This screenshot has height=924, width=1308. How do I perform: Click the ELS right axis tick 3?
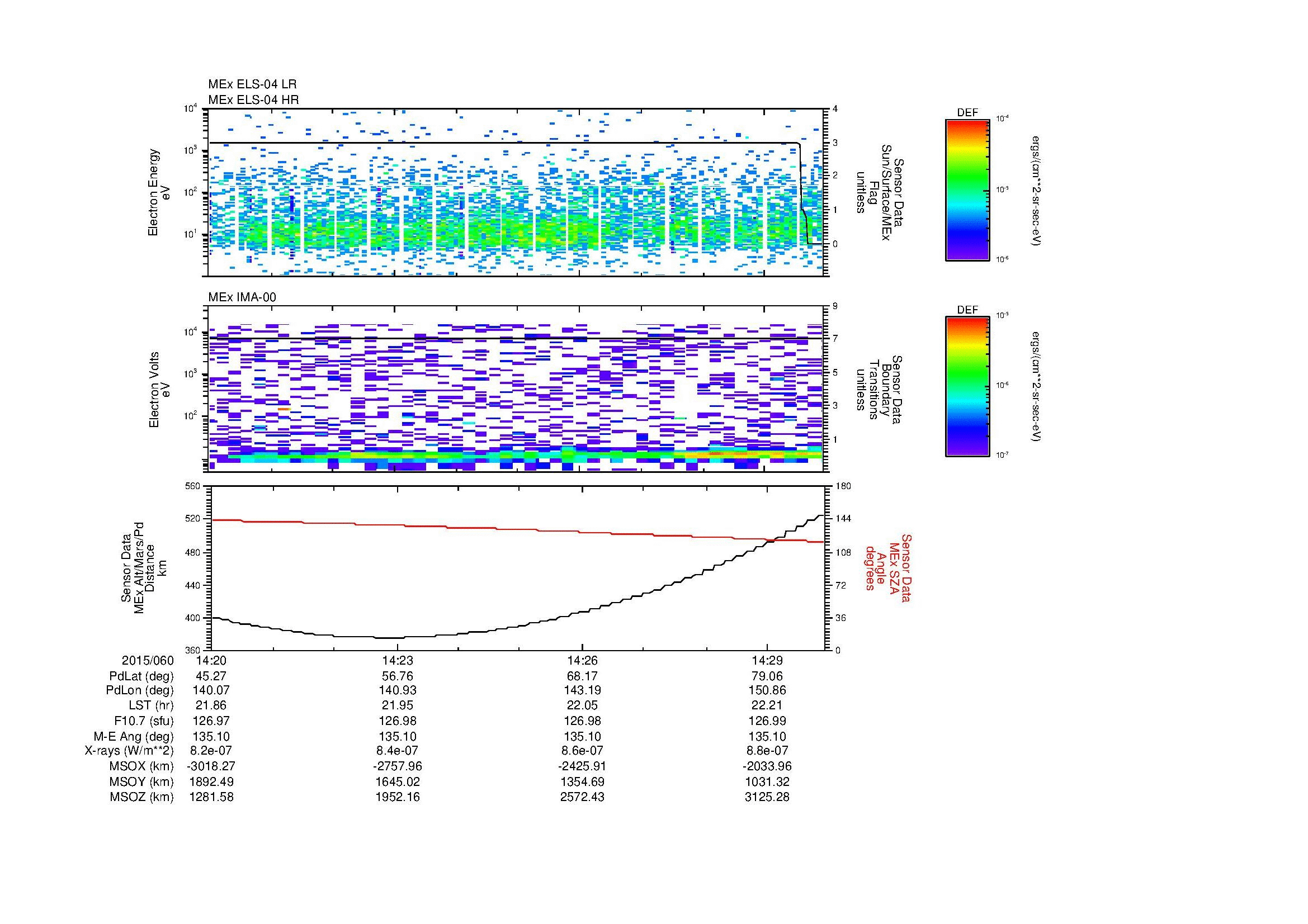(835, 143)
